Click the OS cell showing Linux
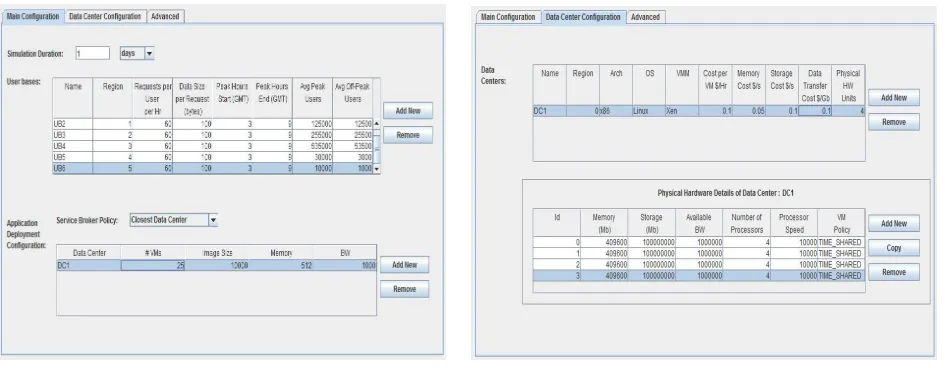 coord(649,112)
